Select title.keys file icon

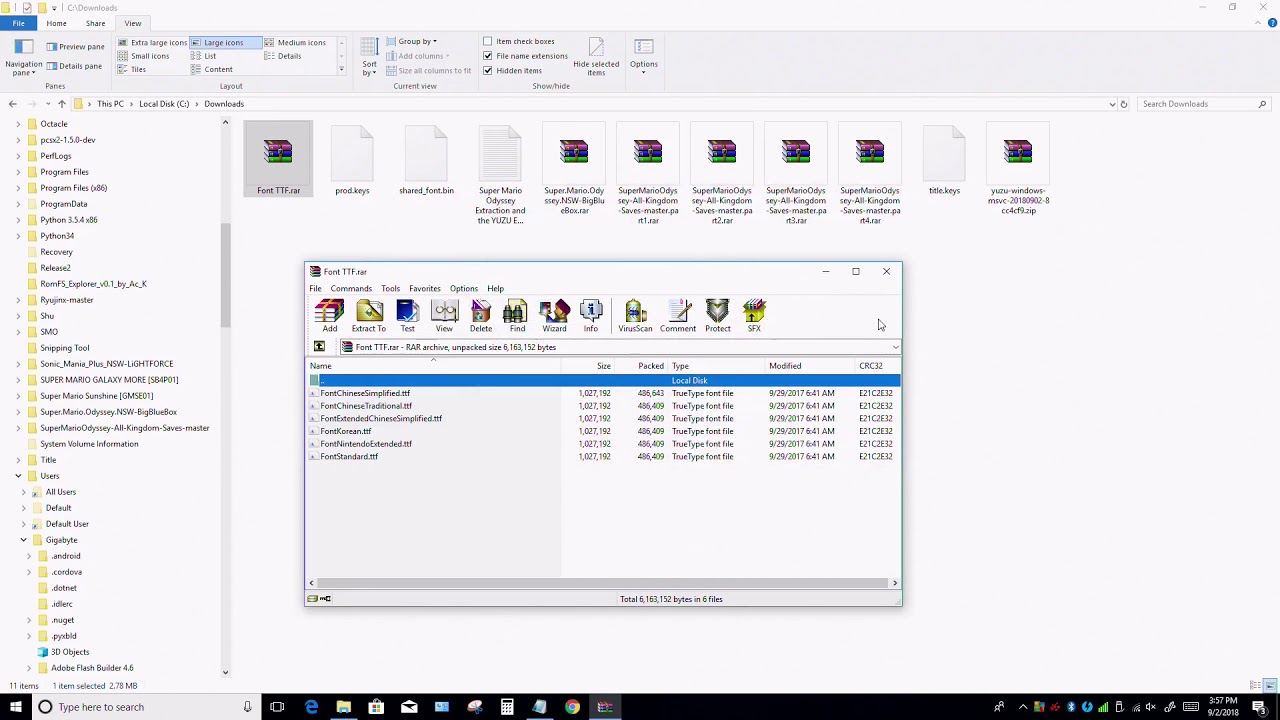pyautogui.click(x=944, y=160)
